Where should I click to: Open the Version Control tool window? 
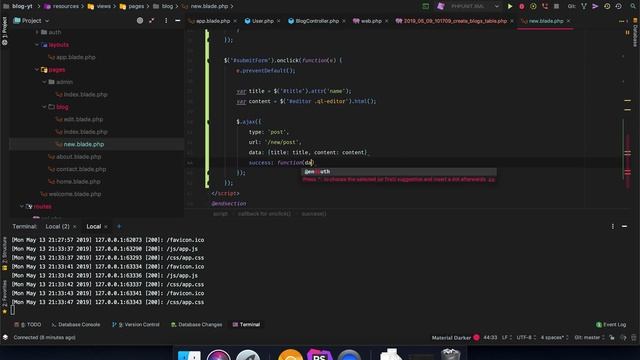coord(136,324)
